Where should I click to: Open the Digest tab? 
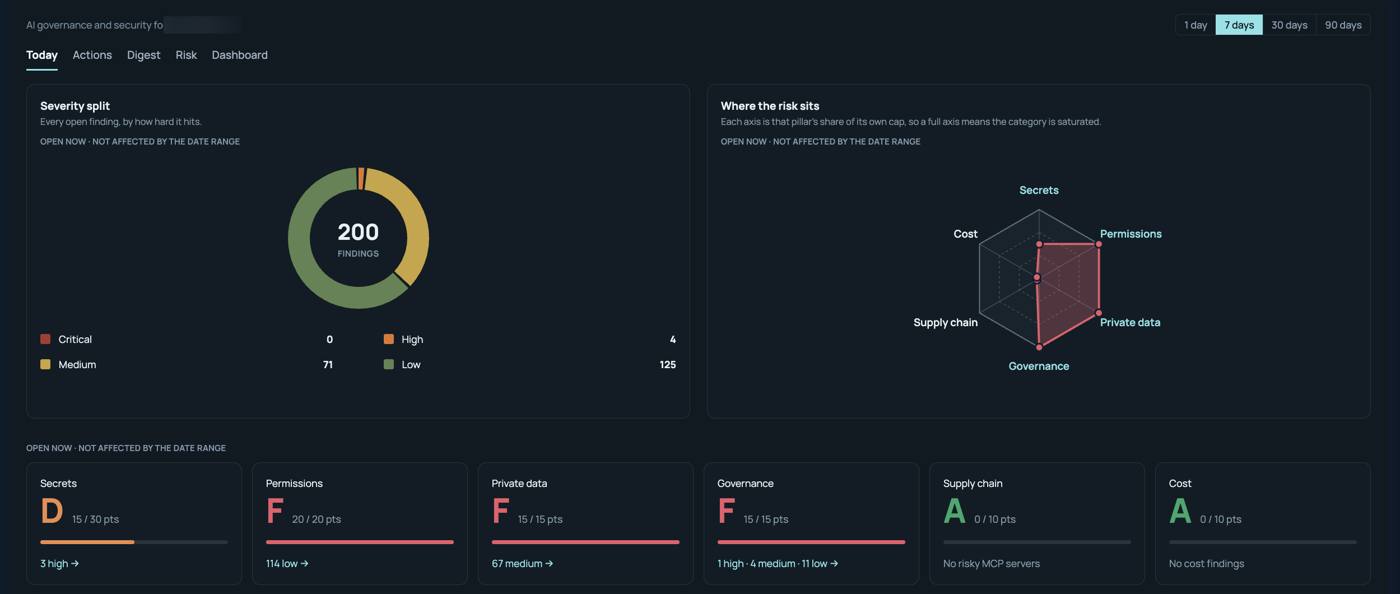pyautogui.click(x=144, y=55)
